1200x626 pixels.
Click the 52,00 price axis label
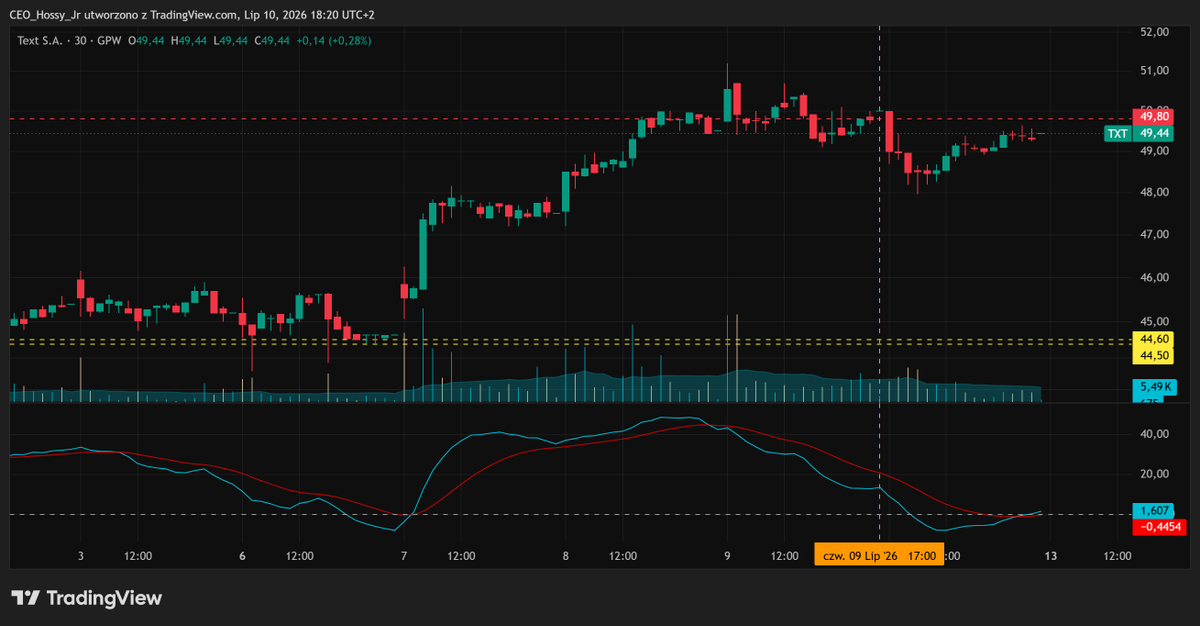pyautogui.click(x=1155, y=32)
